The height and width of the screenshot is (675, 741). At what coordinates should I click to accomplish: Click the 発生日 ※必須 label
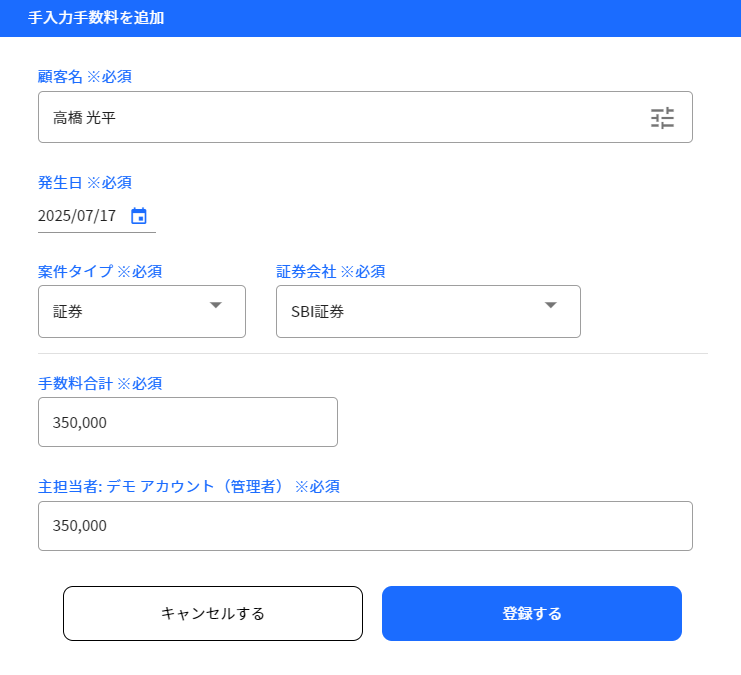coord(85,182)
